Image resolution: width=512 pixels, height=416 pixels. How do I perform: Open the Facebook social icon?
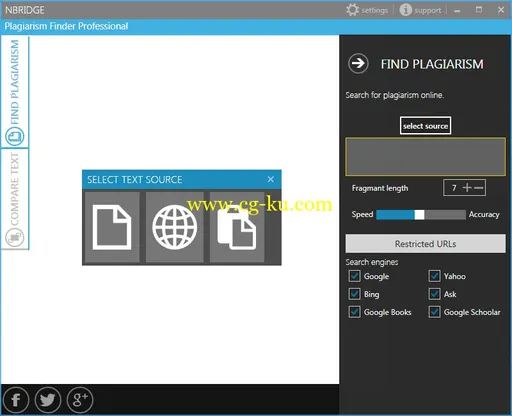pyautogui.click(x=16, y=400)
